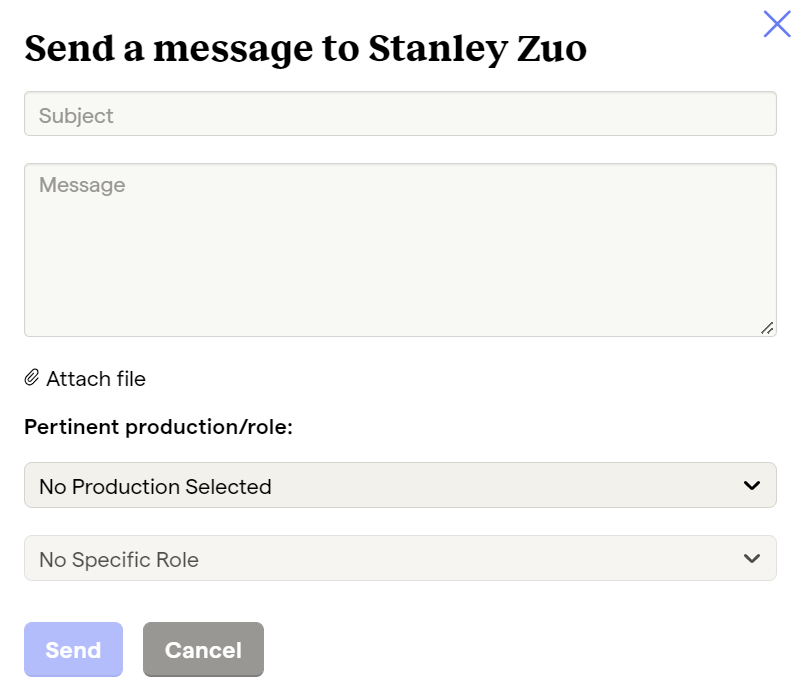This screenshot has width=797, height=696.
Task: Click the name Stanley Zuo in the title
Action: click(477, 49)
